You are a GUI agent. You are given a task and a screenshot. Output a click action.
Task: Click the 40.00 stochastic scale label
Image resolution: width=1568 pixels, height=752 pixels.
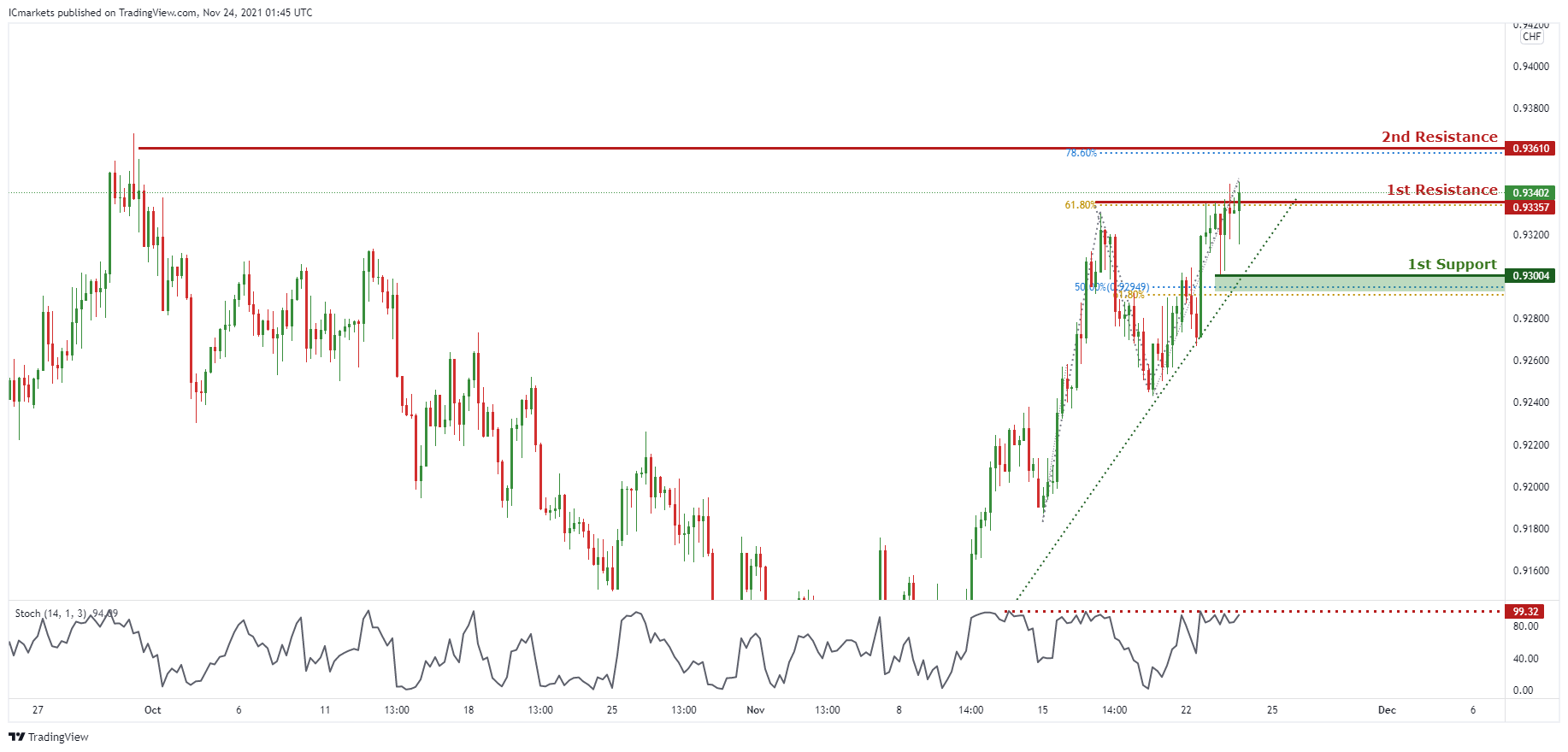(x=1525, y=659)
